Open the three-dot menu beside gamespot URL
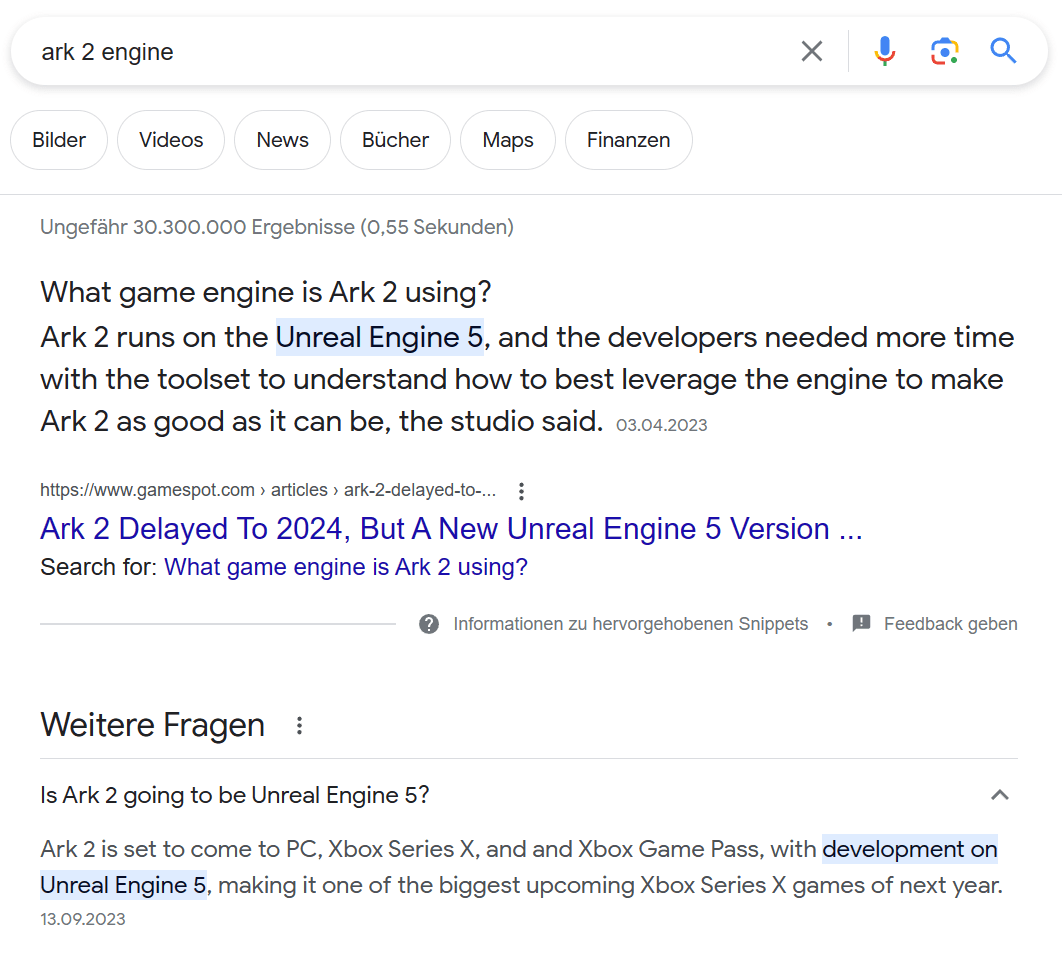Image resolution: width=1062 pixels, height=964 pixels. click(x=521, y=491)
